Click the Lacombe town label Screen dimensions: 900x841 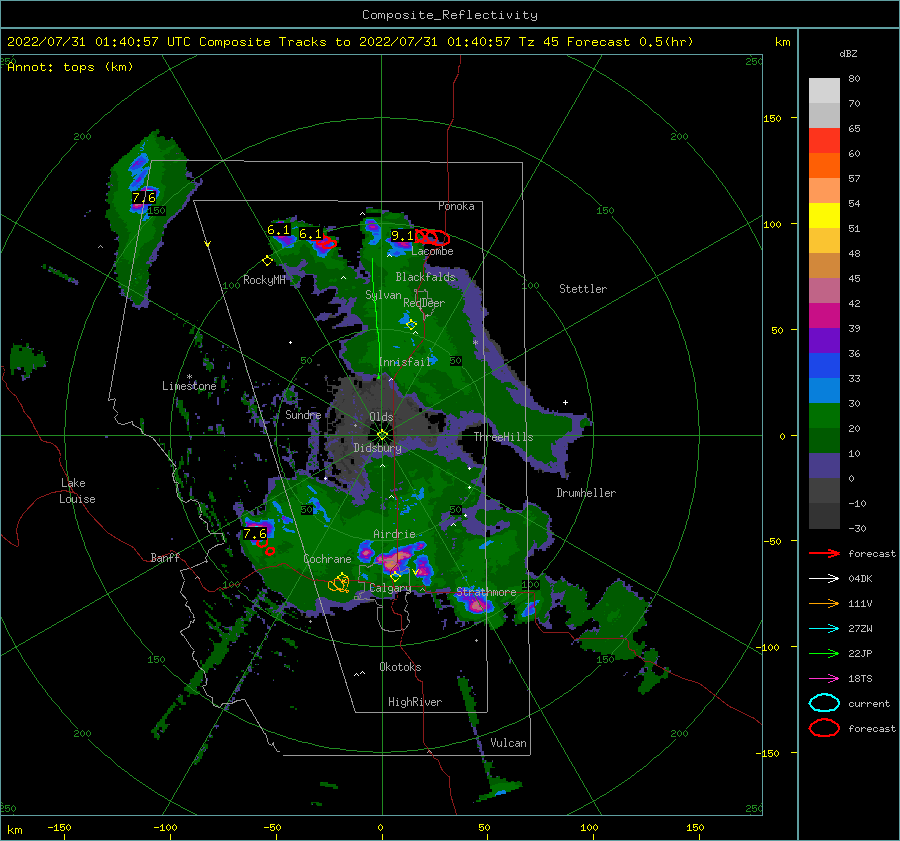point(432,251)
